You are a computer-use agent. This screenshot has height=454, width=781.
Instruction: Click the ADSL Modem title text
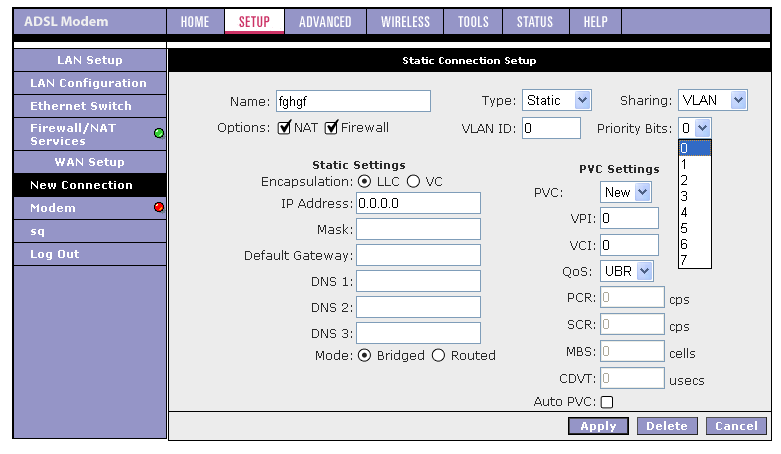pyautogui.click(x=66, y=21)
